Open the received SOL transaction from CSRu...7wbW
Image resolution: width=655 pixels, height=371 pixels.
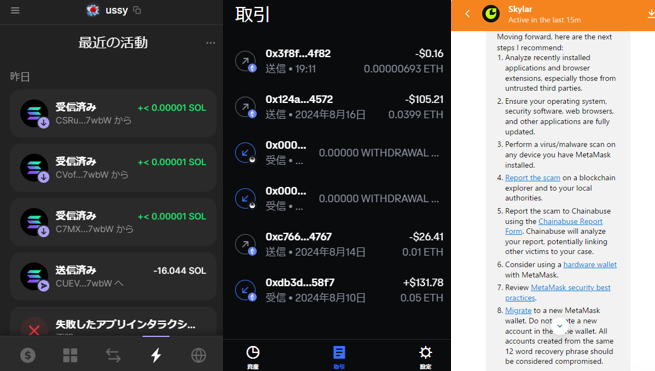click(x=113, y=113)
